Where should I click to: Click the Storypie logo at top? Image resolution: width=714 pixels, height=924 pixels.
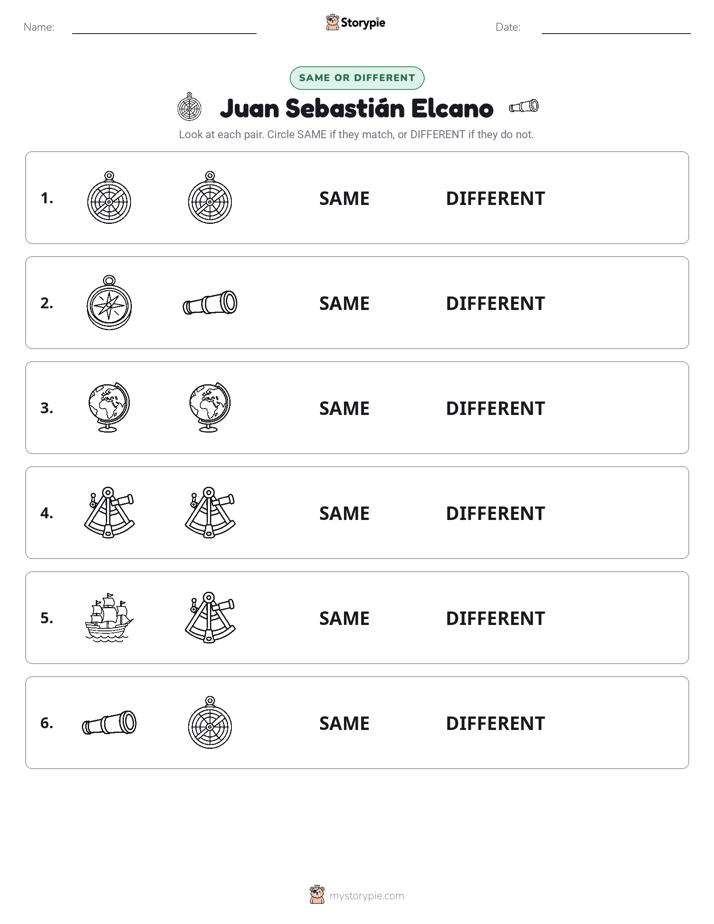tap(355, 22)
